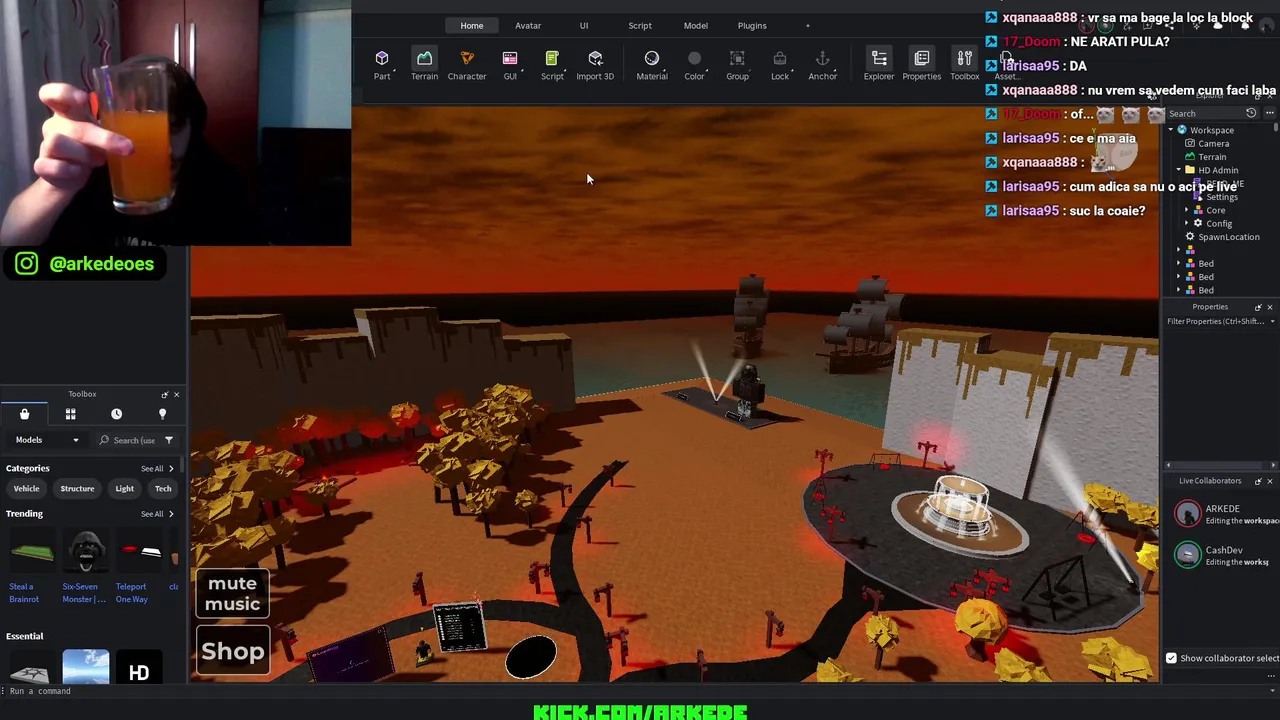
Task: Open the Plugins ribbon tab
Action: tap(752, 25)
